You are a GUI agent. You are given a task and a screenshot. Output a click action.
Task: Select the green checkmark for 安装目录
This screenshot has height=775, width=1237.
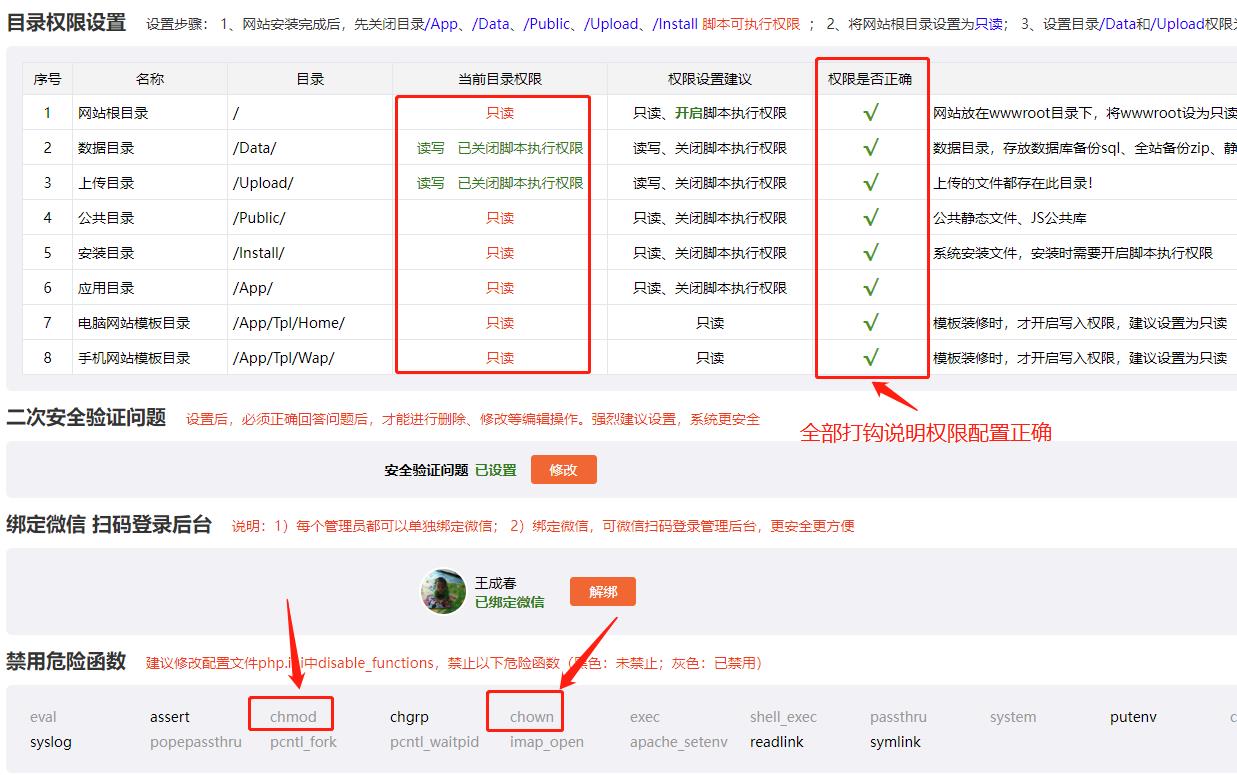point(871,253)
